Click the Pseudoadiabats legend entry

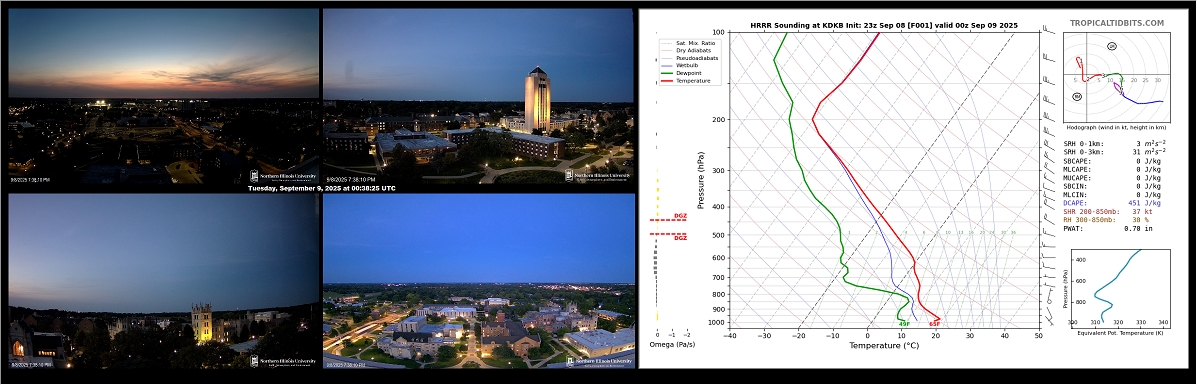coord(689,58)
